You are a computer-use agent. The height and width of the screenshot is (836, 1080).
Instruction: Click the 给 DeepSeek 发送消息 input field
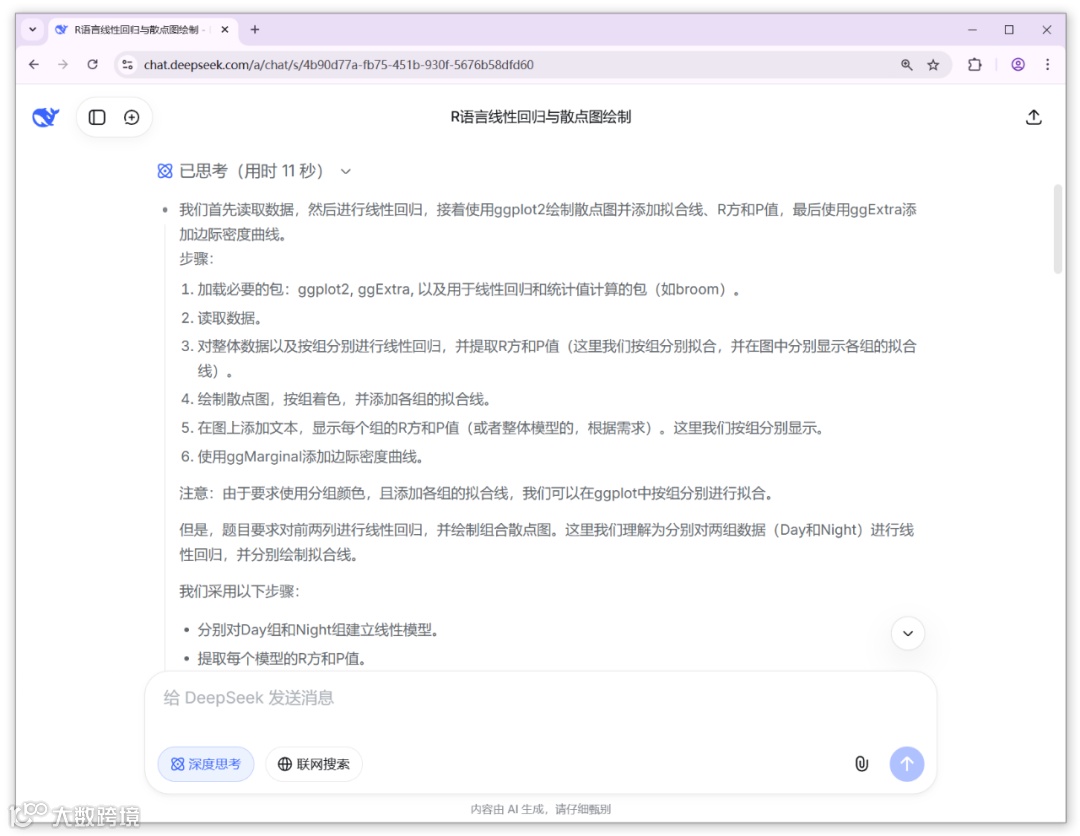pos(541,698)
